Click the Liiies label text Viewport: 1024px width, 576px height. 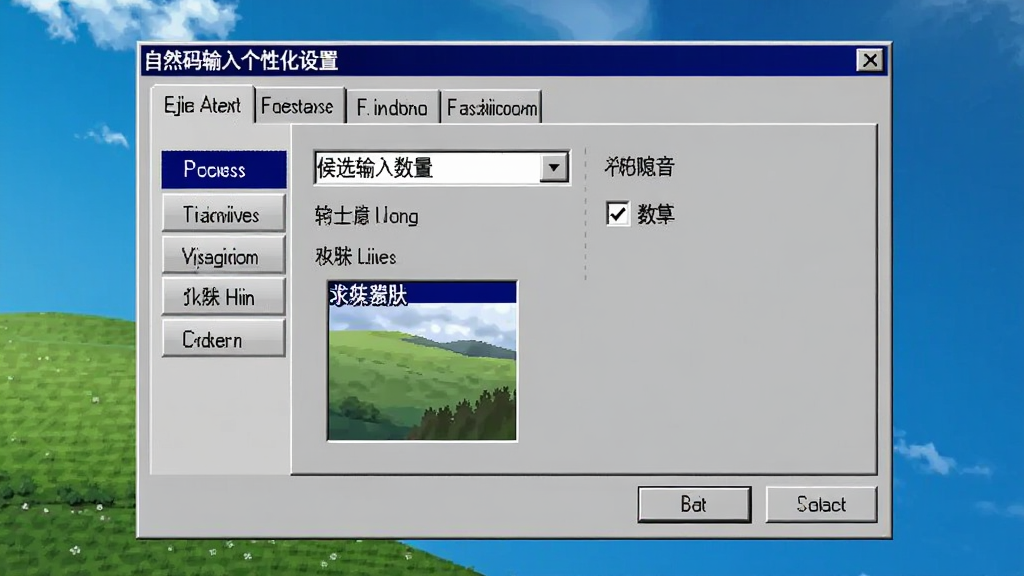[376, 257]
